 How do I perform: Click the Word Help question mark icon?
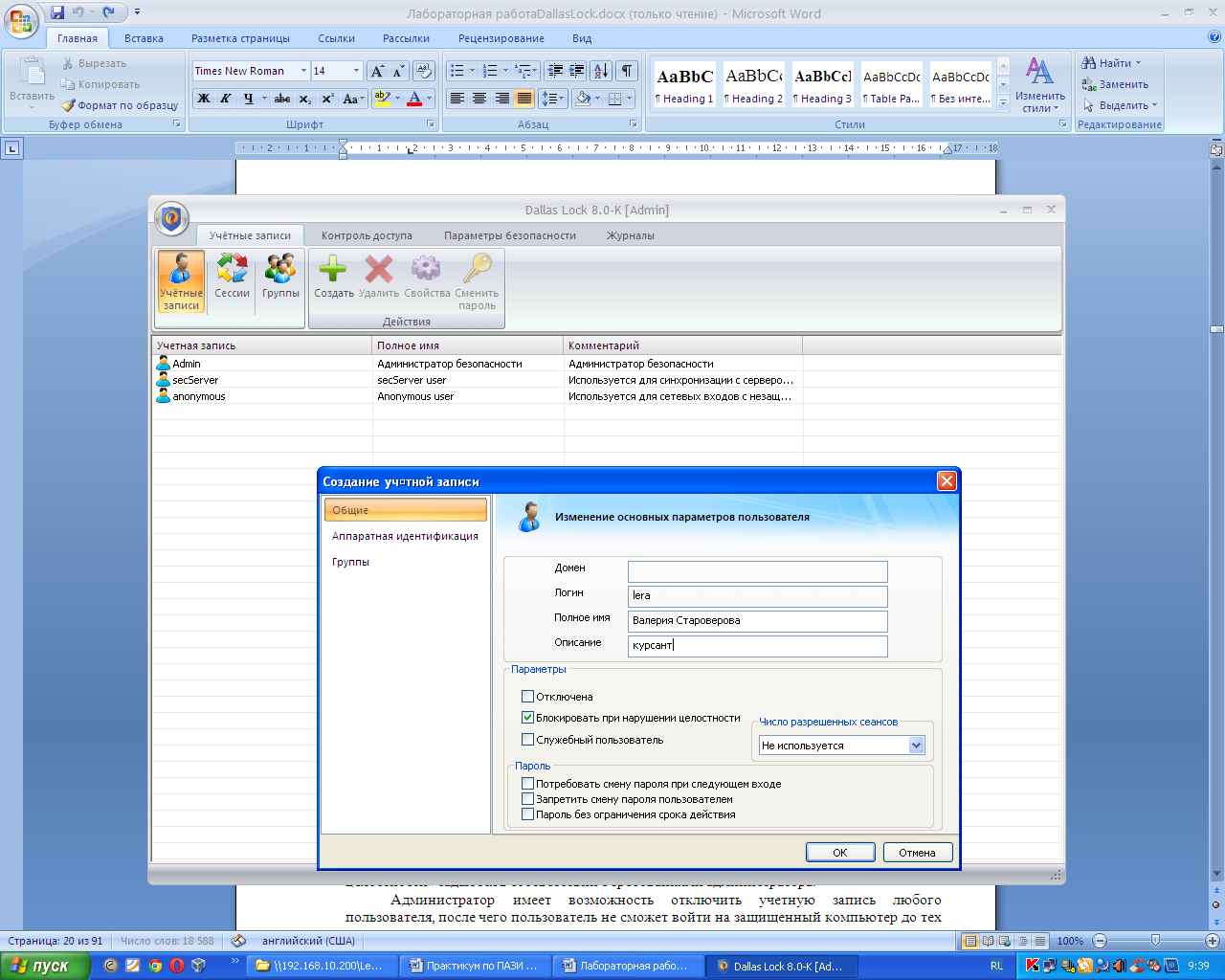point(1214,37)
